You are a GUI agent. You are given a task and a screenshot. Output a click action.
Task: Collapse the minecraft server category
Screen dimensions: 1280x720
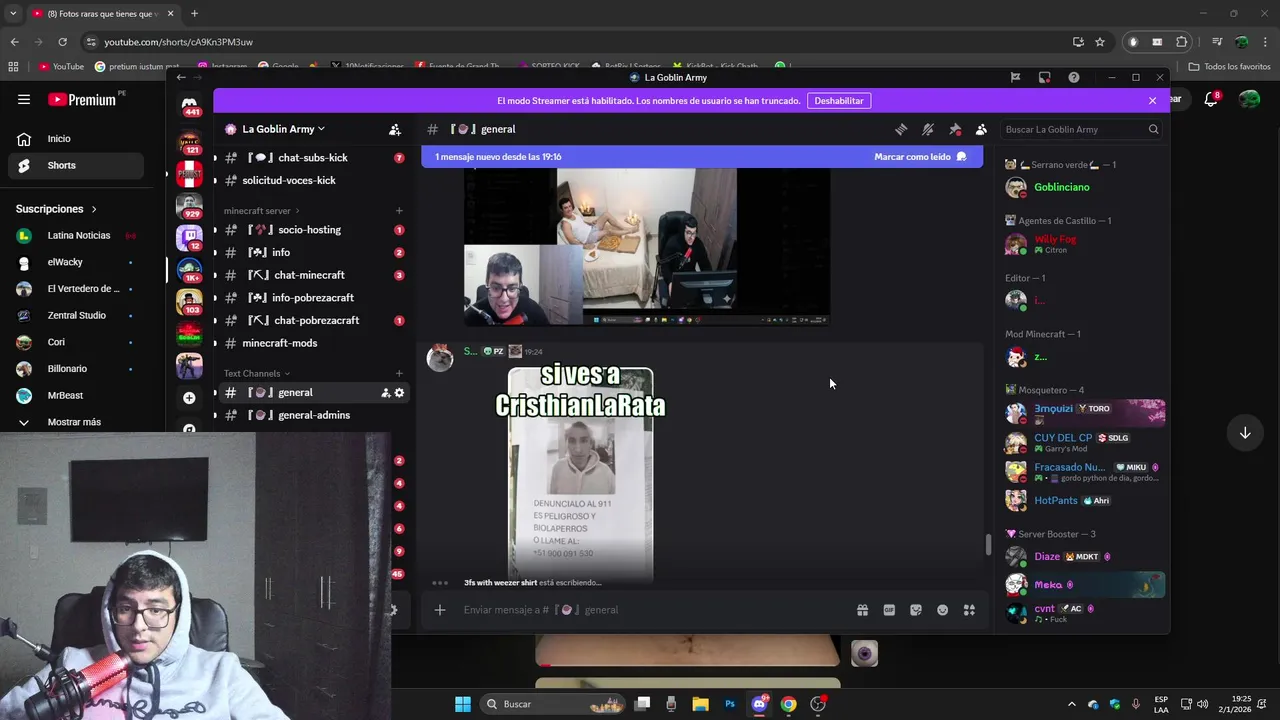tap(262, 211)
